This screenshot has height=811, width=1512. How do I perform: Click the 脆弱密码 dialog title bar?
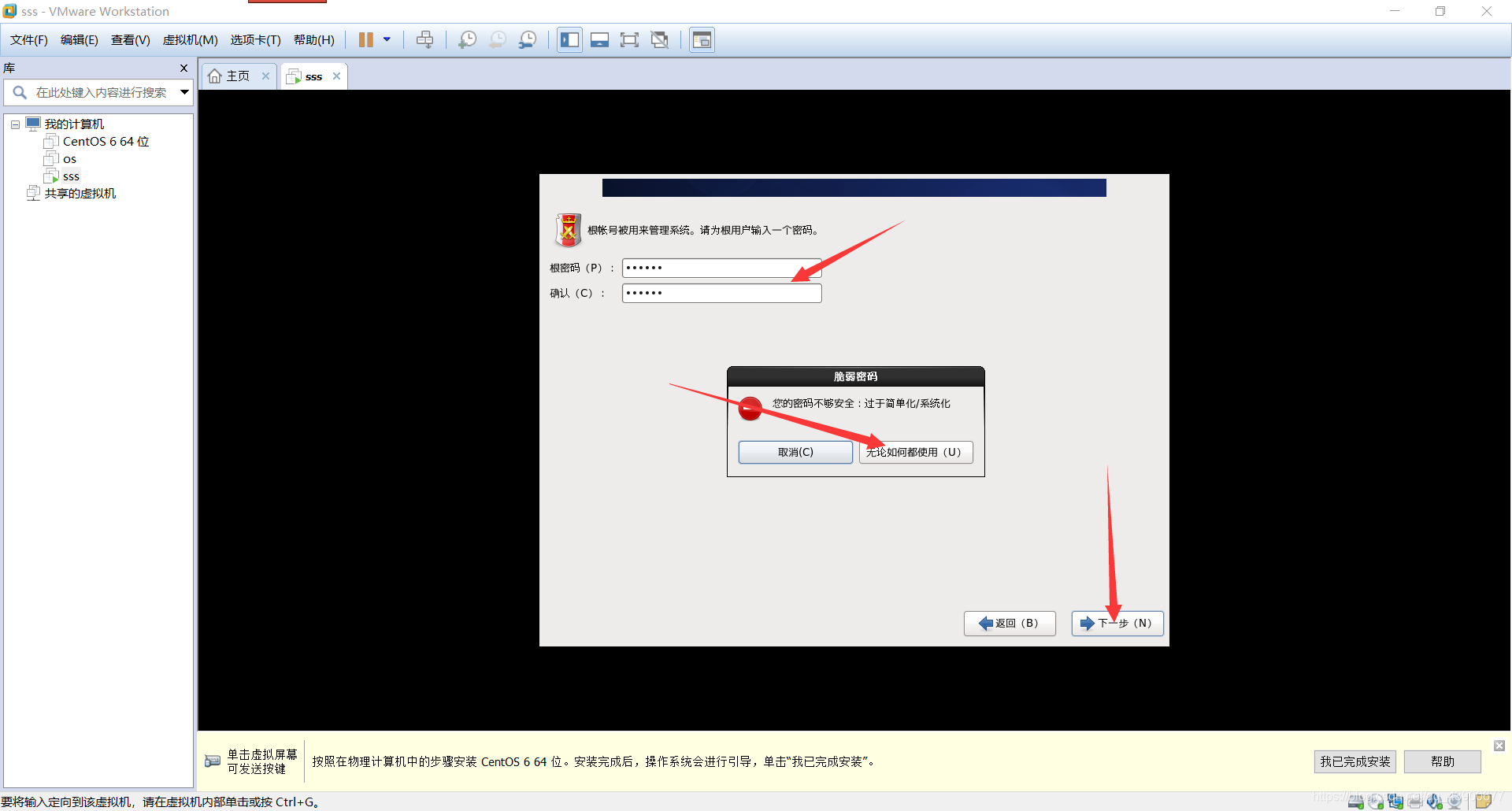click(856, 376)
